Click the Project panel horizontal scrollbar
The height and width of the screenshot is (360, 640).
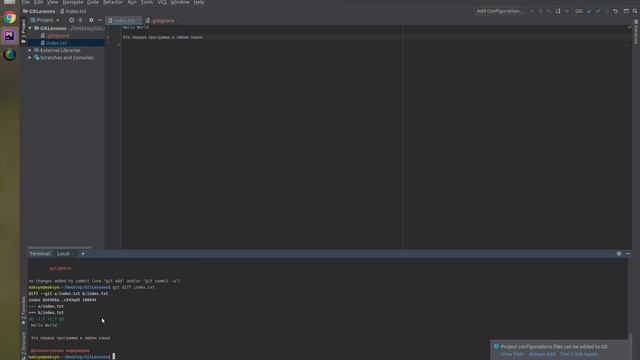click(60, 247)
